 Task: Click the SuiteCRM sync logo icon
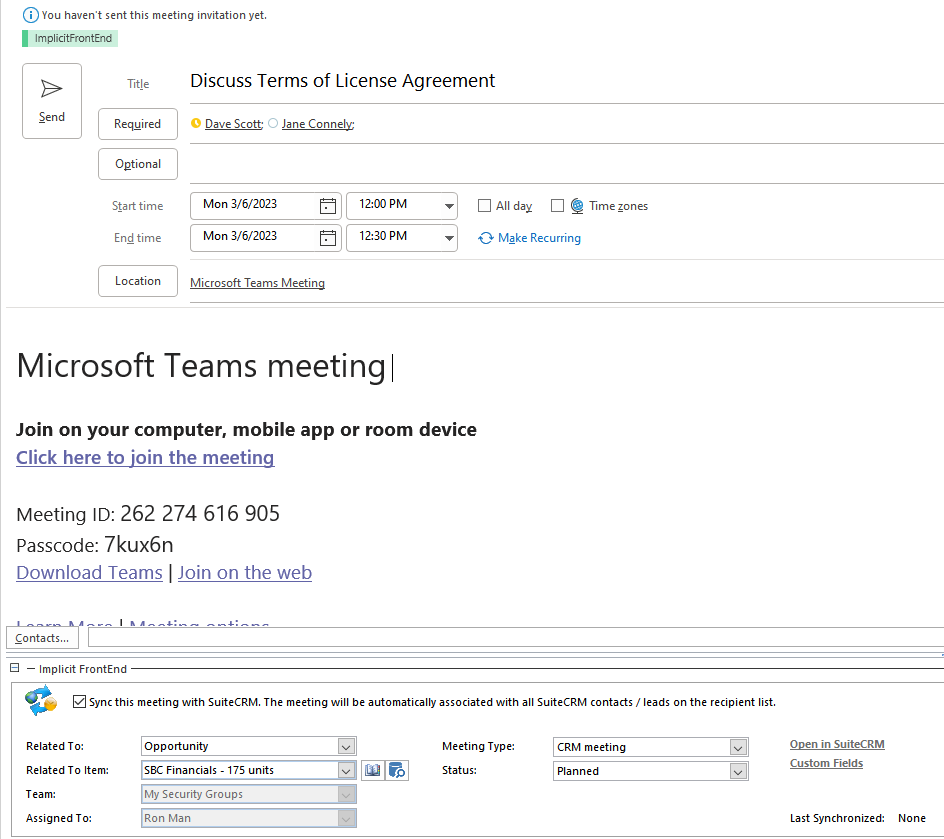(x=41, y=701)
